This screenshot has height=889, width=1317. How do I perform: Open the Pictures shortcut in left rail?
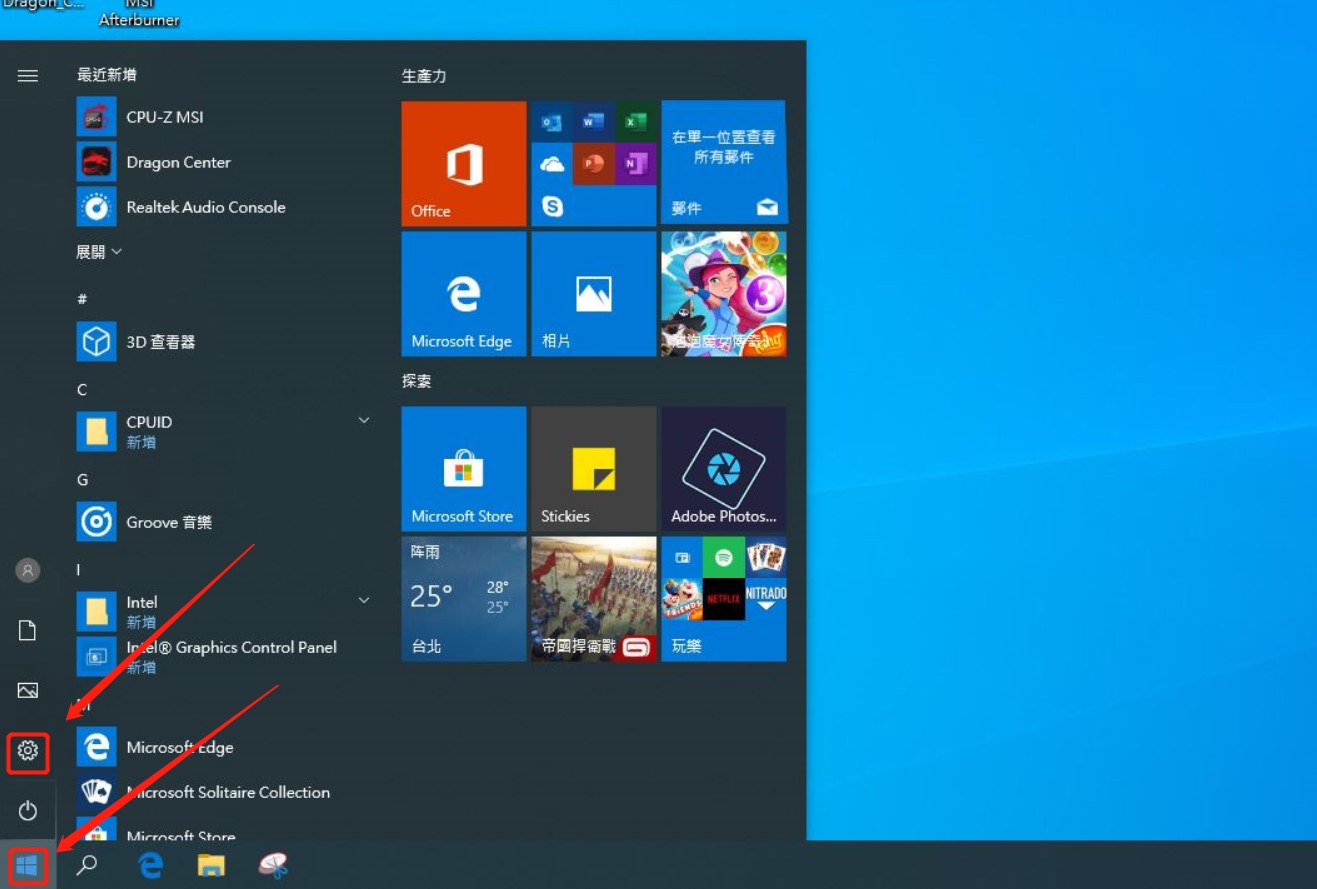pyautogui.click(x=28, y=690)
